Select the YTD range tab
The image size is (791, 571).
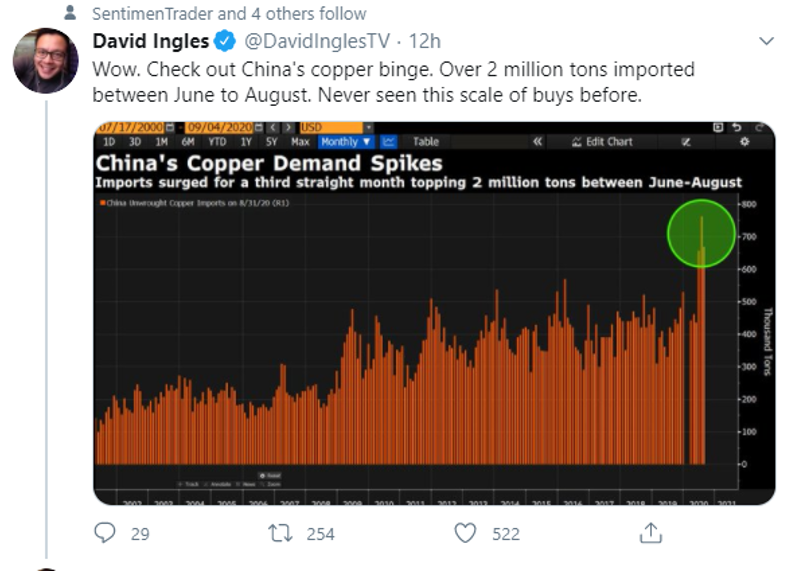[220, 142]
